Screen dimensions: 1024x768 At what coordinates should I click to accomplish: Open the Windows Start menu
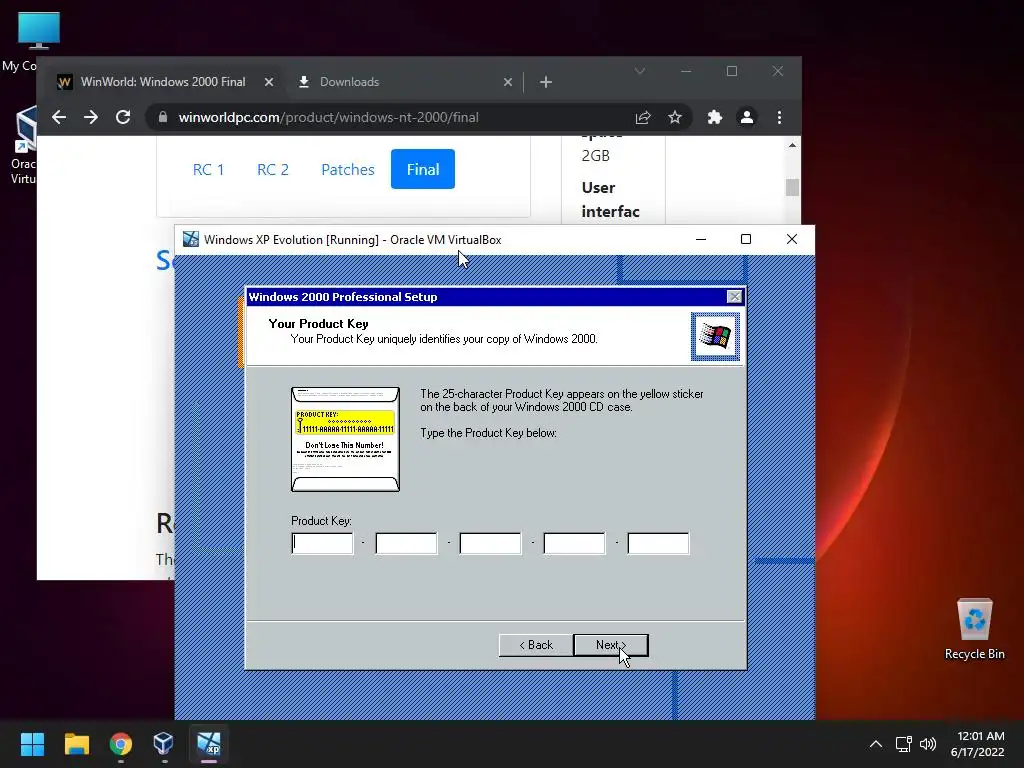(x=32, y=744)
